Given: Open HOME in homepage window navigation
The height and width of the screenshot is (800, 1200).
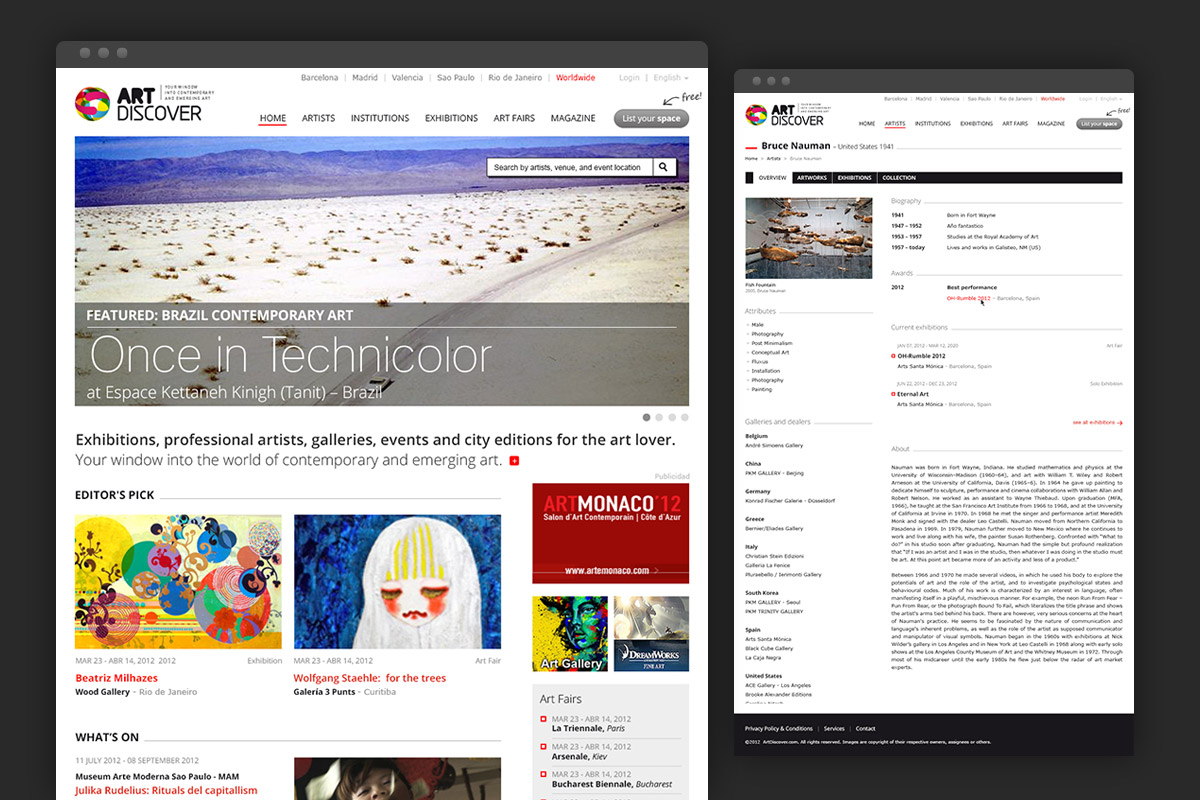Looking at the screenshot, I should click(273, 118).
